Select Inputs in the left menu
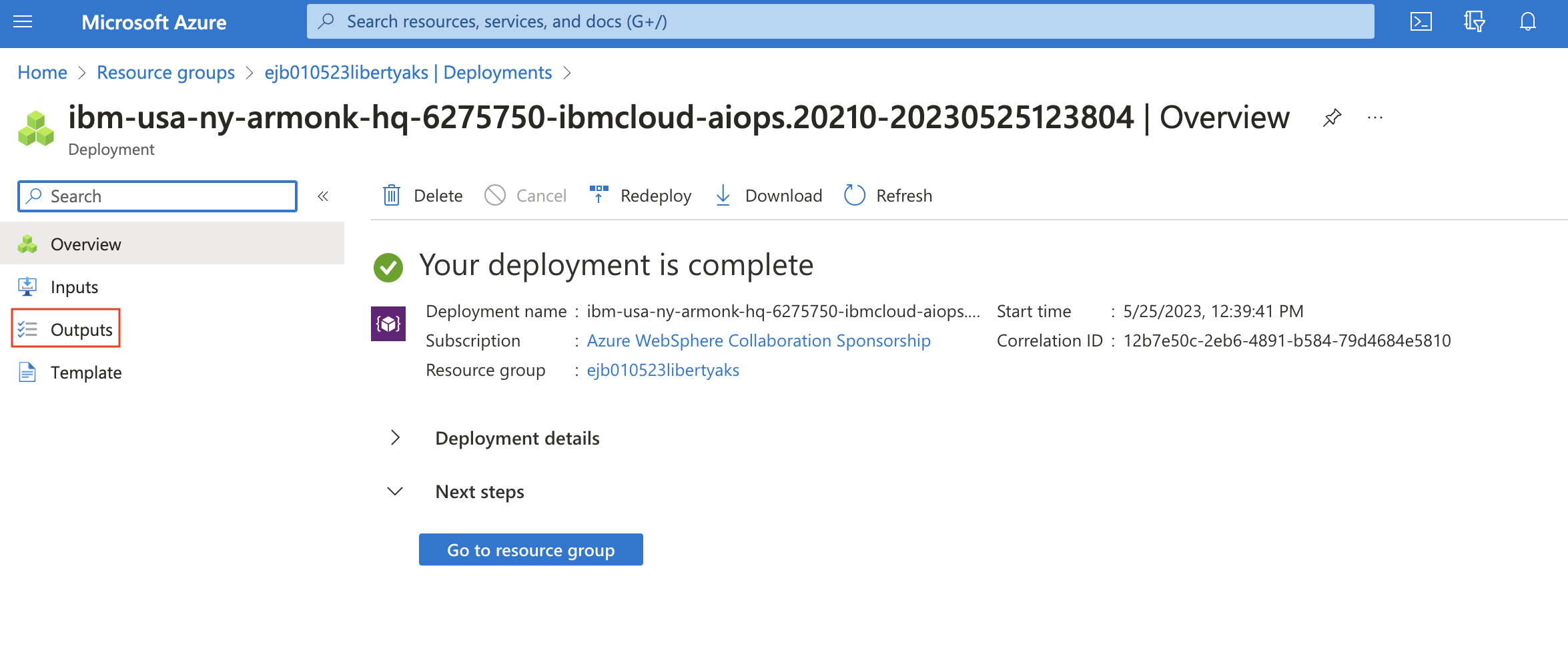This screenshot has height=661, width=1568. [x=172, y=287]
